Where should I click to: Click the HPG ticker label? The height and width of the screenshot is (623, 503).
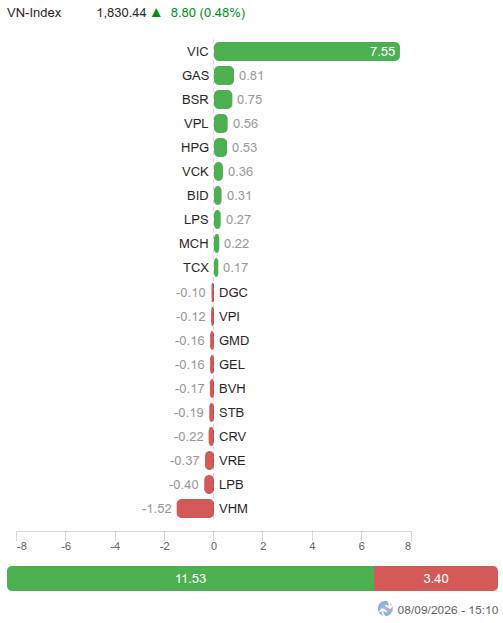click(x=195, y=147)
